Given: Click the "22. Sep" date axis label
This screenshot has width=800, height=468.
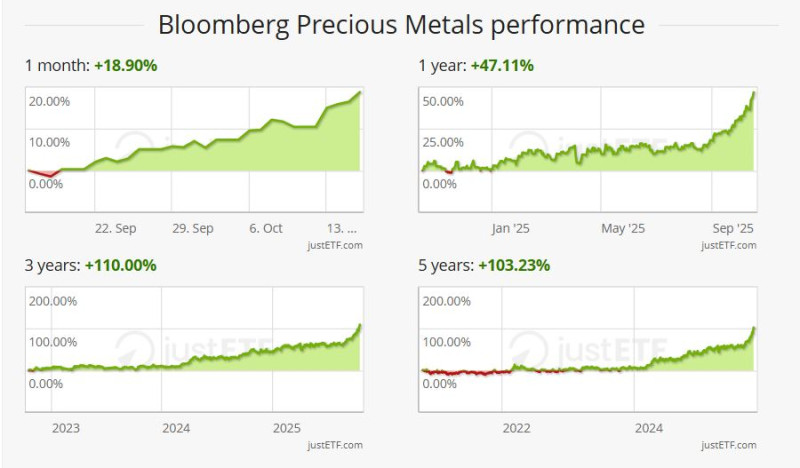Looking at the screenshot, I should pos(116,228).
